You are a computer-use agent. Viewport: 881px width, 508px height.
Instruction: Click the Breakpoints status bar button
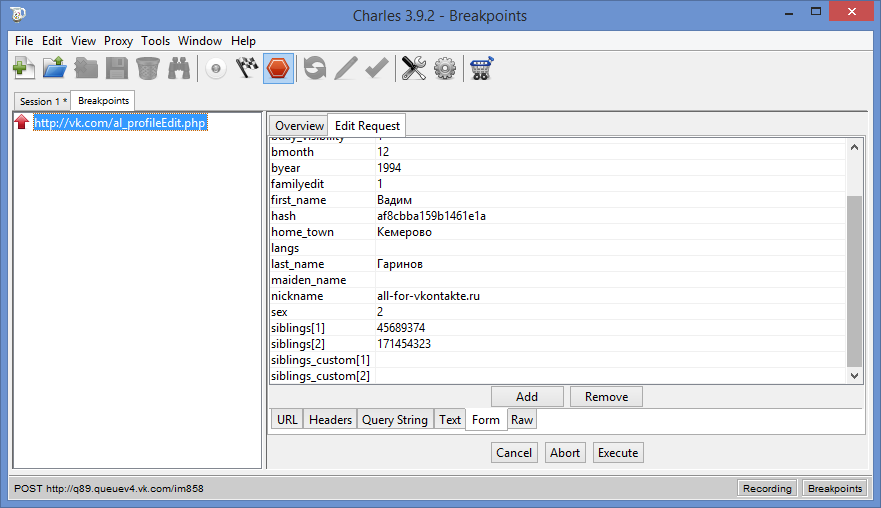[x=835, y=488]
